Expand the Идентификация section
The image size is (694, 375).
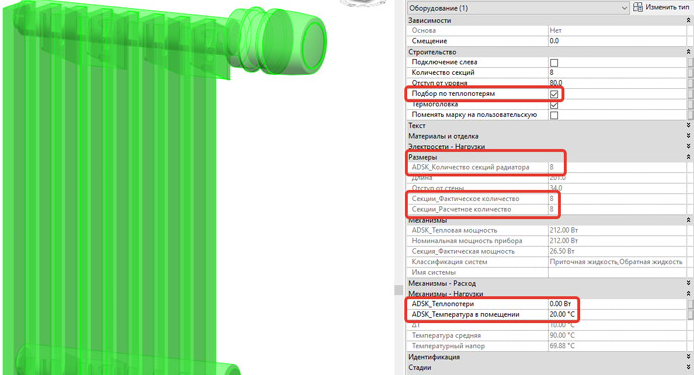click(x=688, y=356)
